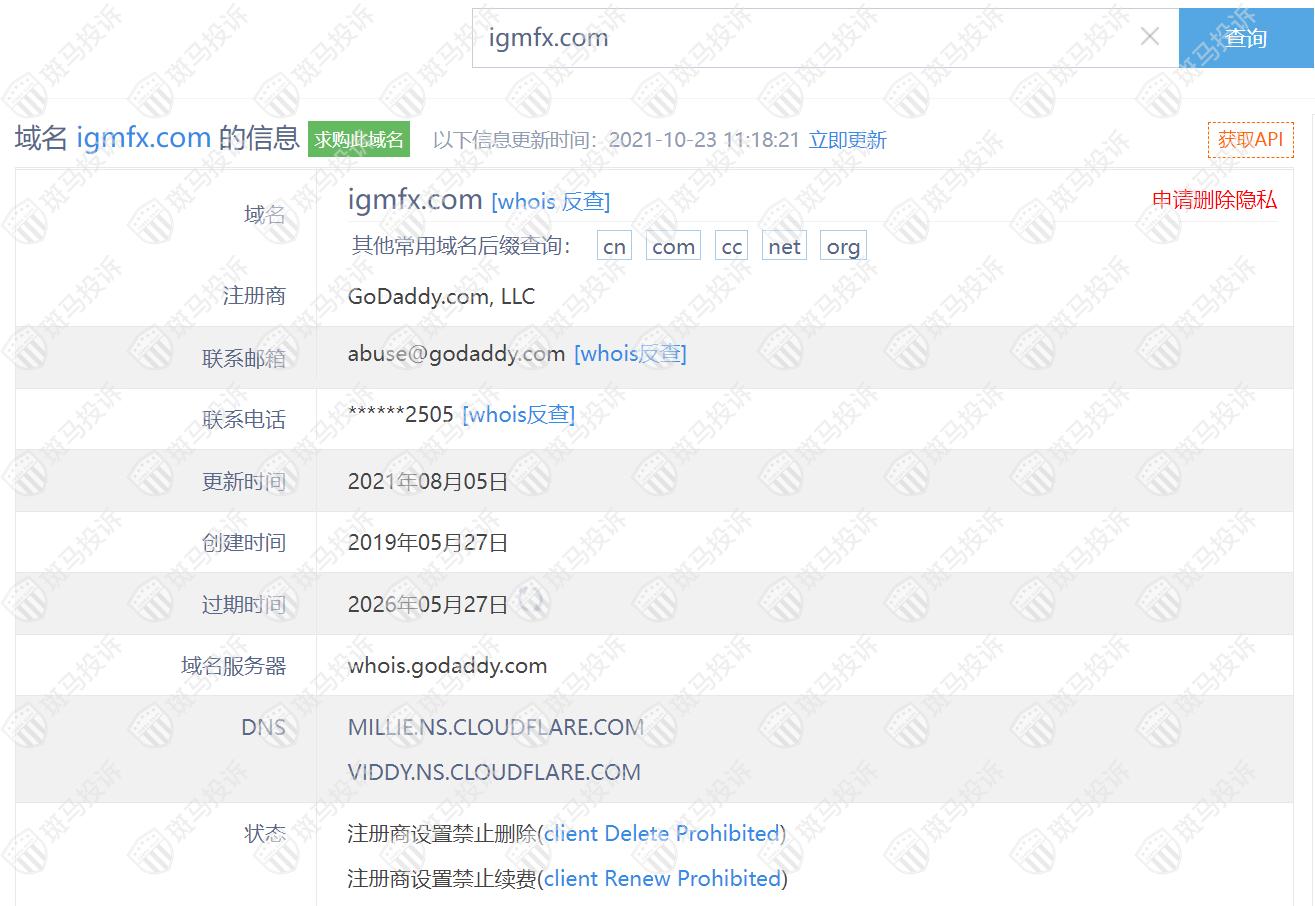Open whois 反查 next to domain name
Viewport: 1315px width, 906px height.
click(x=550, y=201)
